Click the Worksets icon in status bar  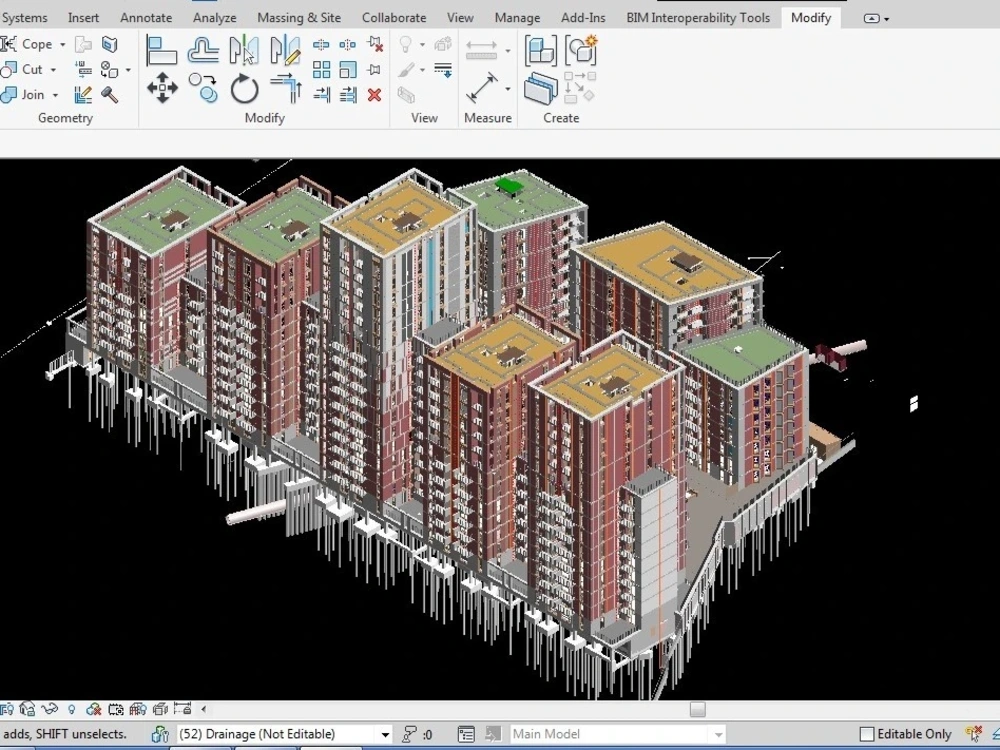click(x=160, y=734)
